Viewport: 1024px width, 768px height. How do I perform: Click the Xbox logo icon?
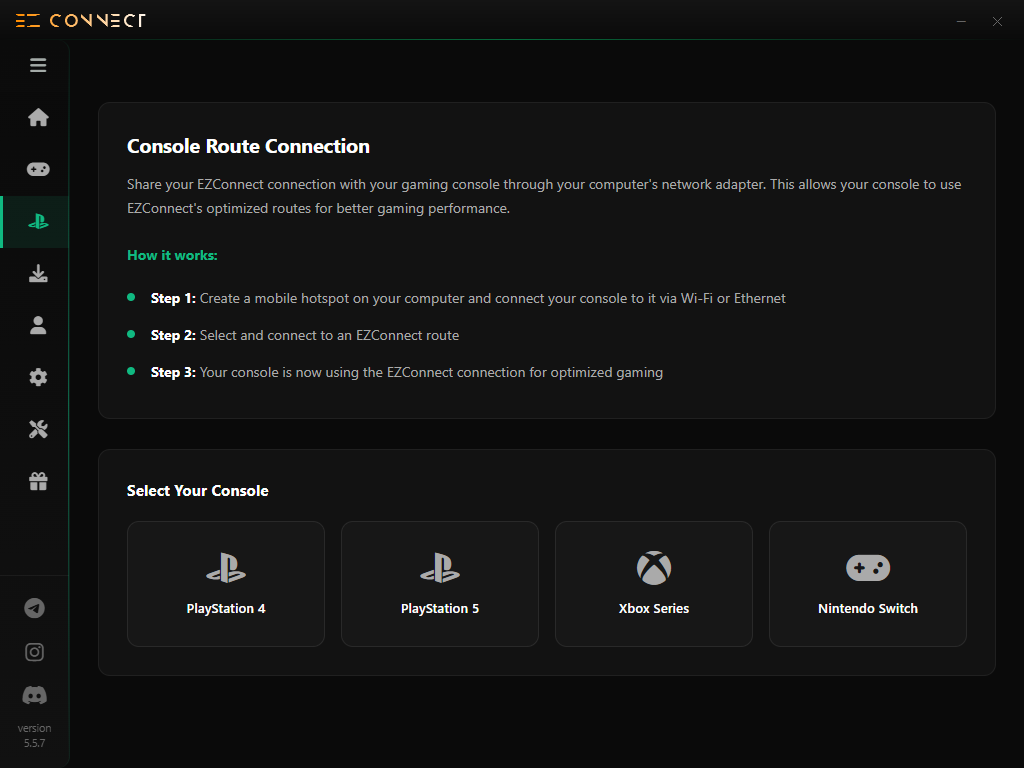click(654, 568)
